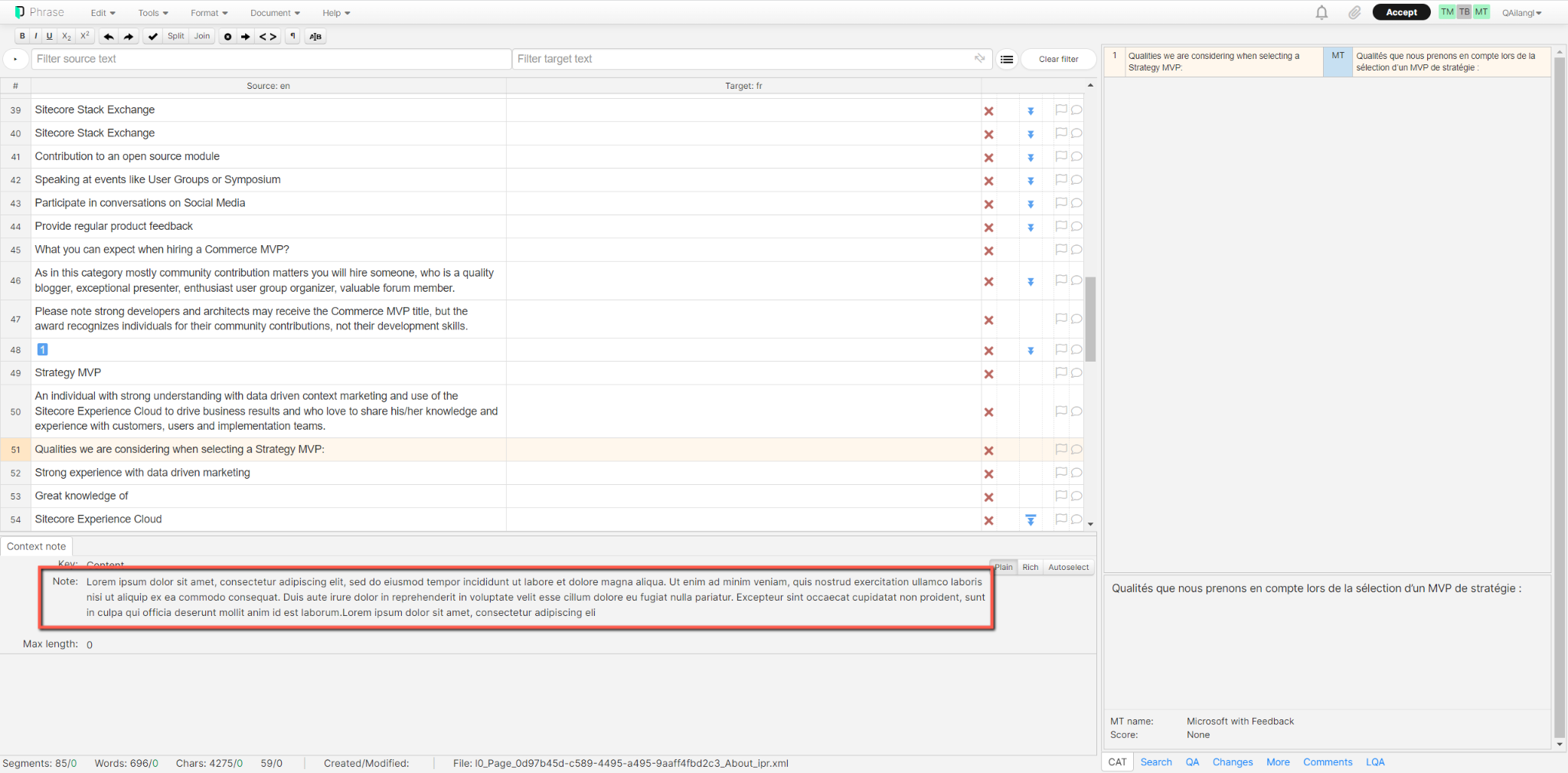Enable Autoselect in context note

click(1068, 568)
